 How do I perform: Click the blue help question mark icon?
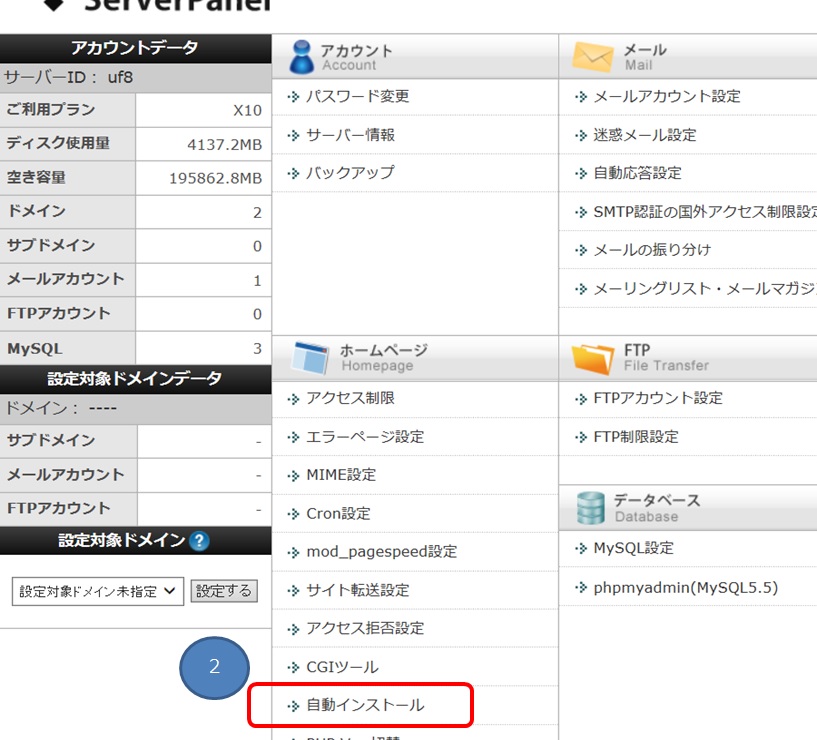pyautogui.click(x=199, y=541)
